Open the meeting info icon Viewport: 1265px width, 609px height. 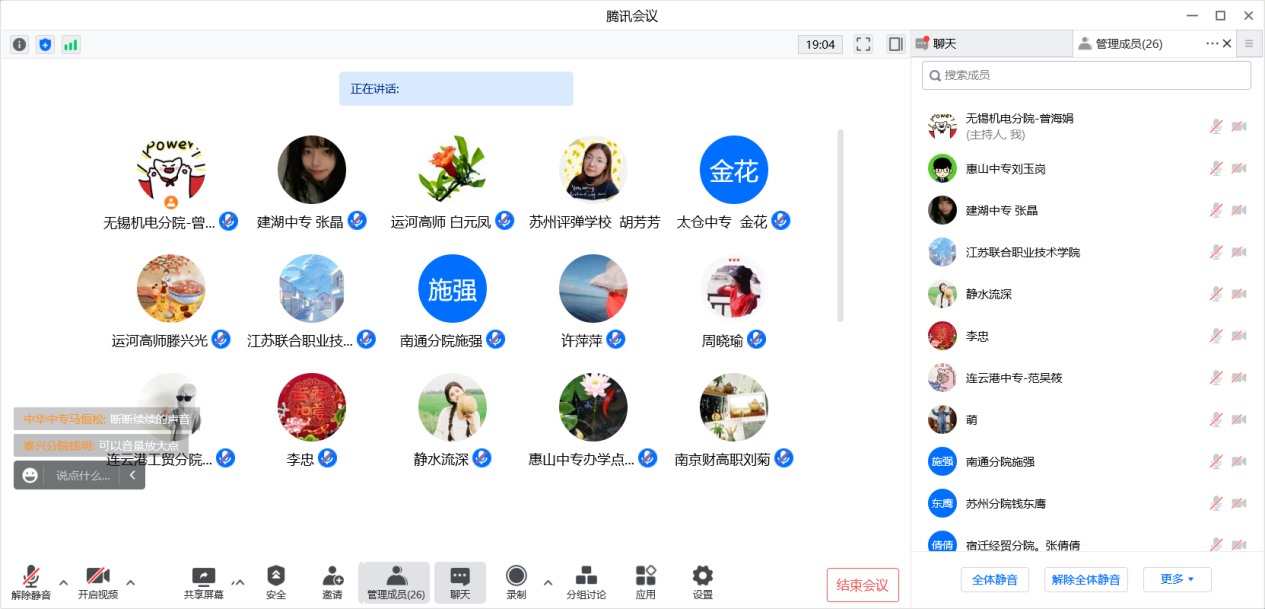[x=20, y=45]
